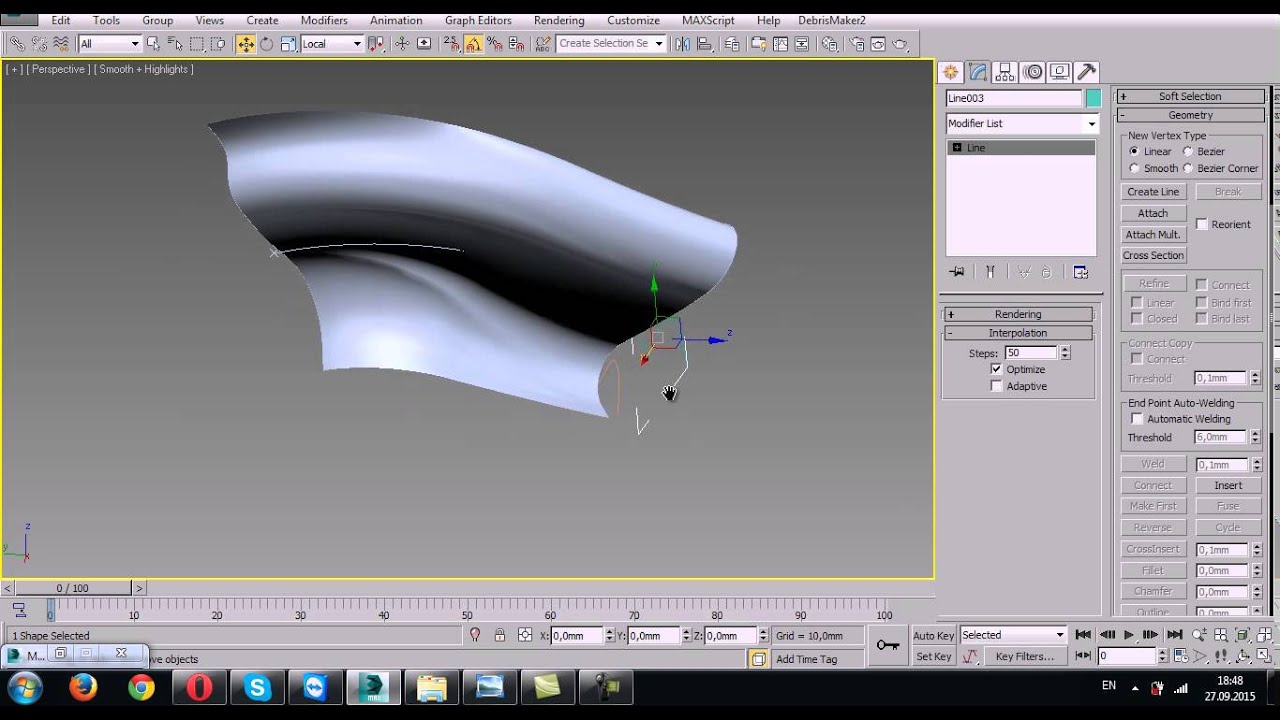Open the Rendering menu

pos(559,20)
